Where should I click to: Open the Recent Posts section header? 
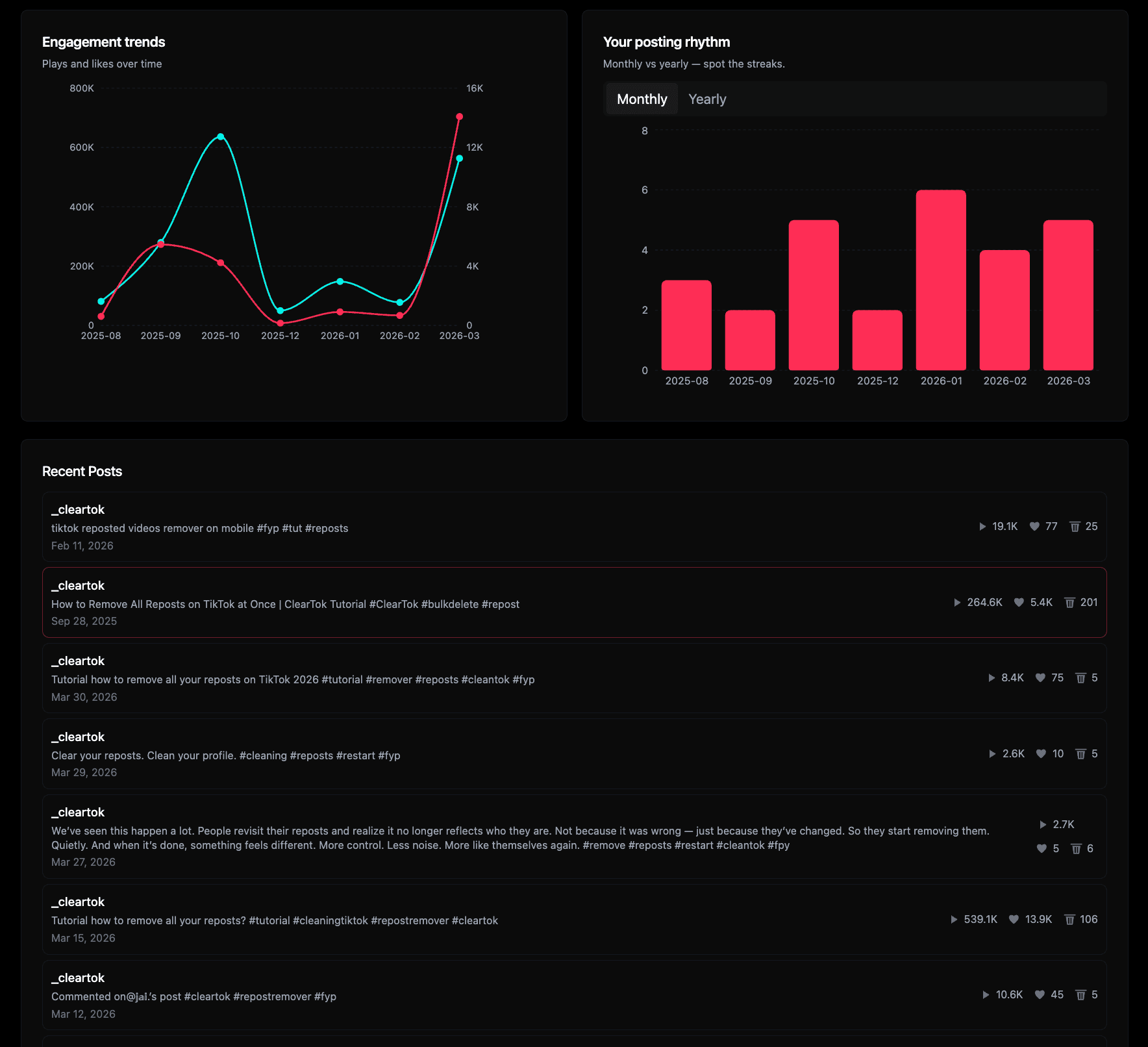82,471
